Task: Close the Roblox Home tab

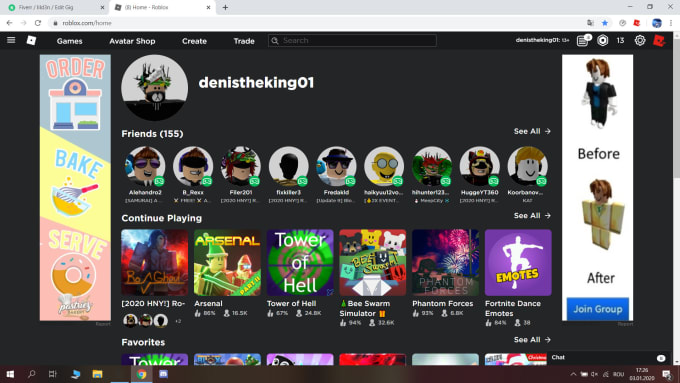Action: click(208, 7)
